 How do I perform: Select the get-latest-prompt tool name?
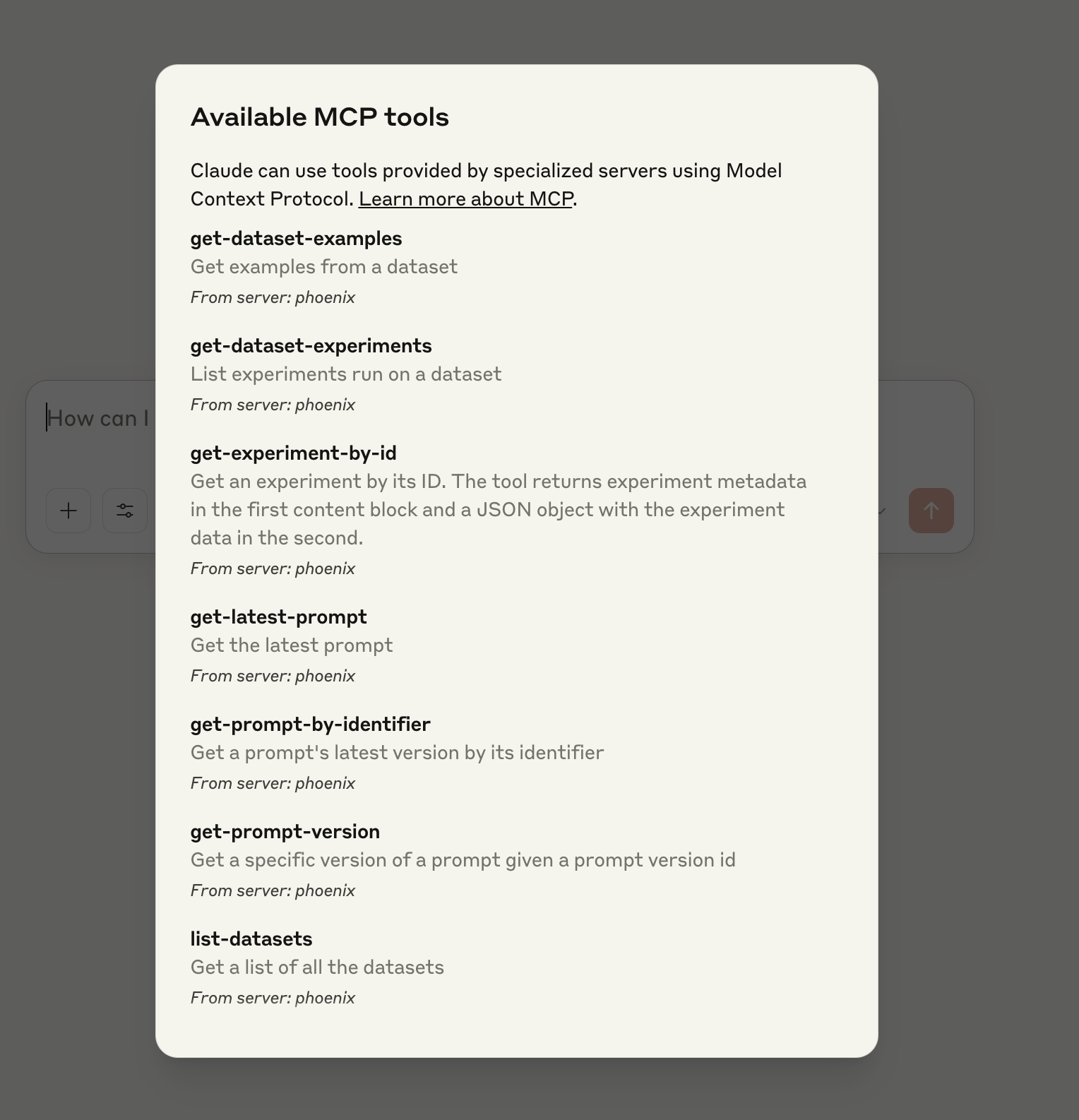tap(278, 617)
